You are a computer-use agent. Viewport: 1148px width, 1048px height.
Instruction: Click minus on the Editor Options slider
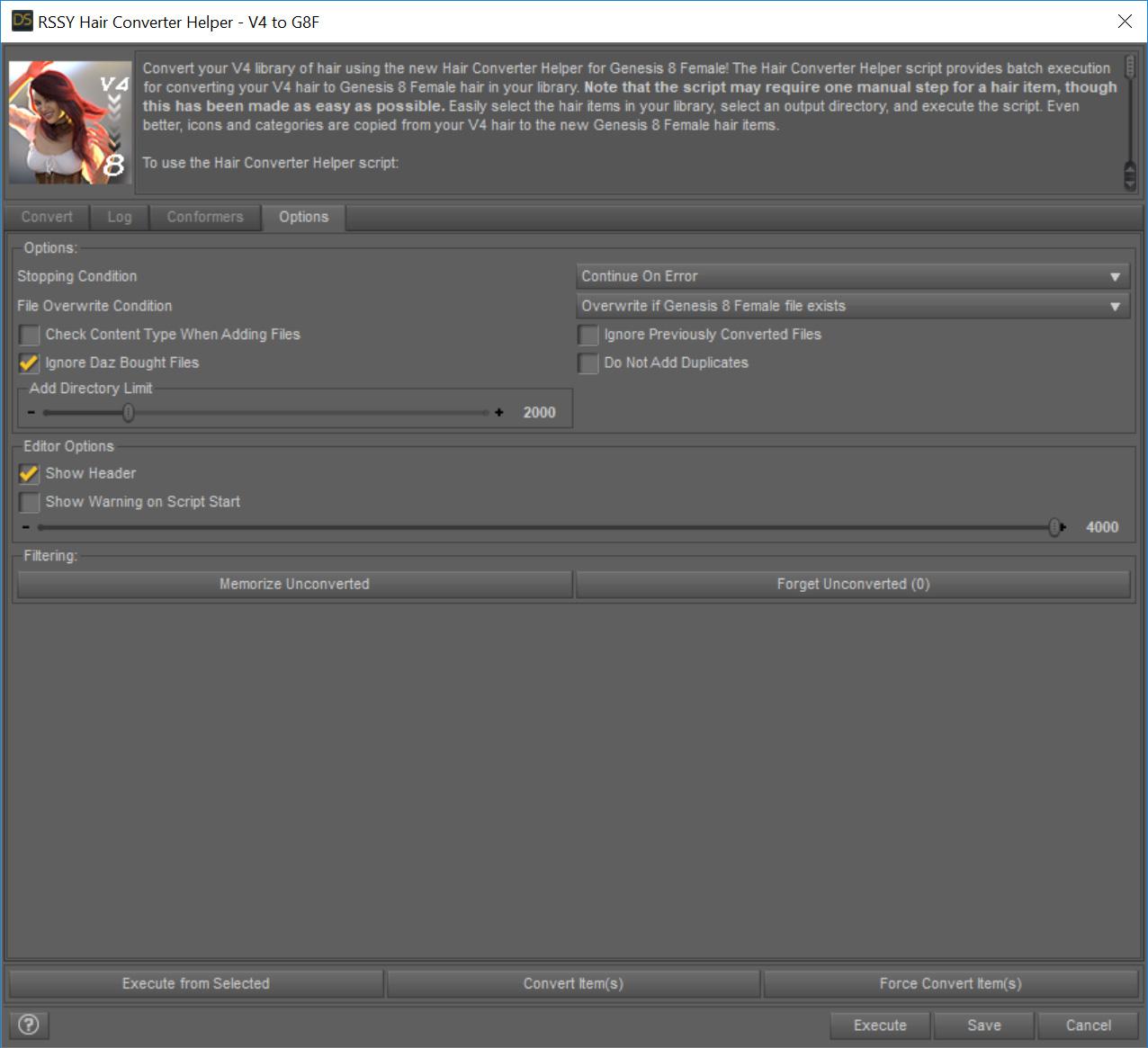coord(26,528)
